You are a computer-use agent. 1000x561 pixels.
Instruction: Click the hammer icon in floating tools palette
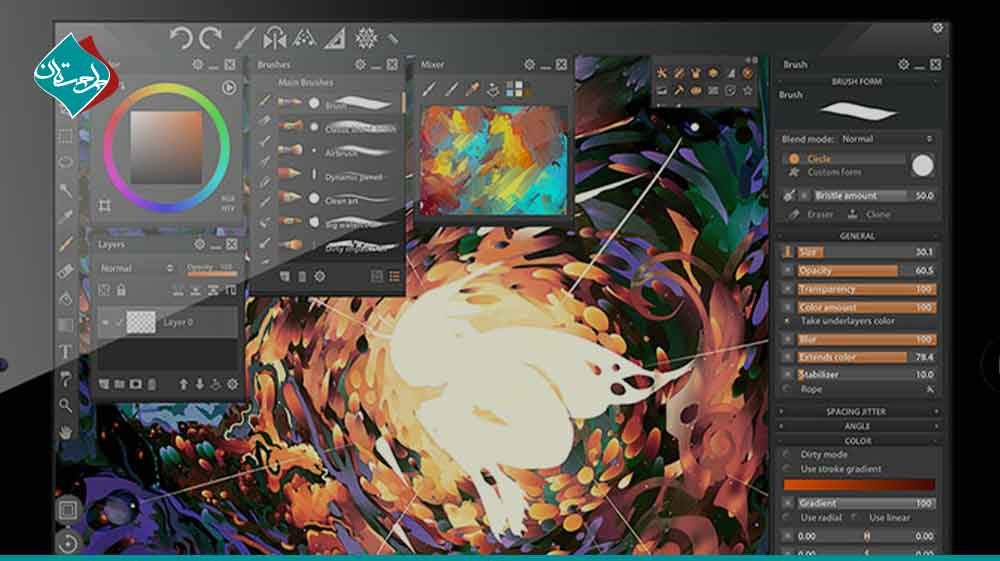pos(679,91)
